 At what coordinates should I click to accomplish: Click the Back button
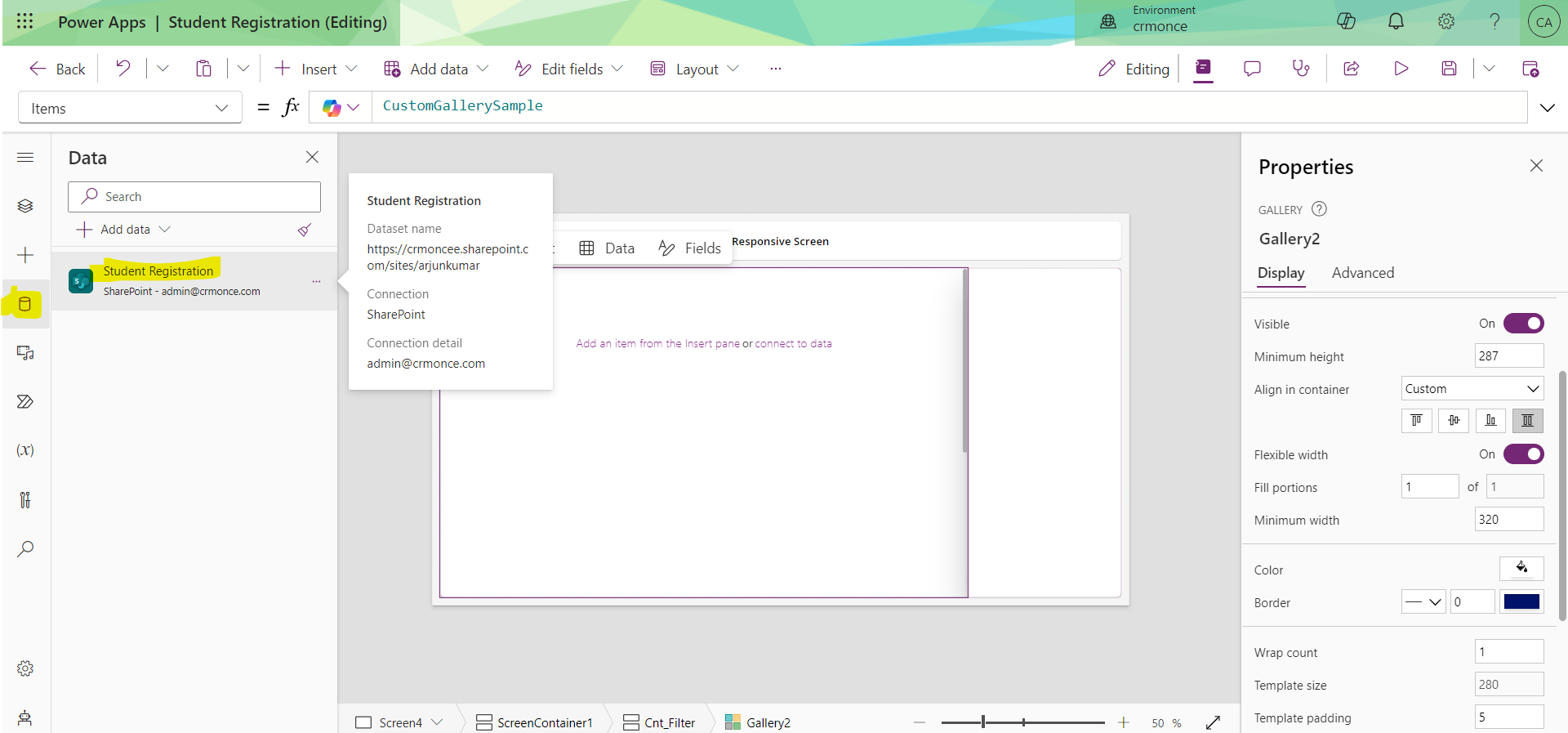click(57, 69)
